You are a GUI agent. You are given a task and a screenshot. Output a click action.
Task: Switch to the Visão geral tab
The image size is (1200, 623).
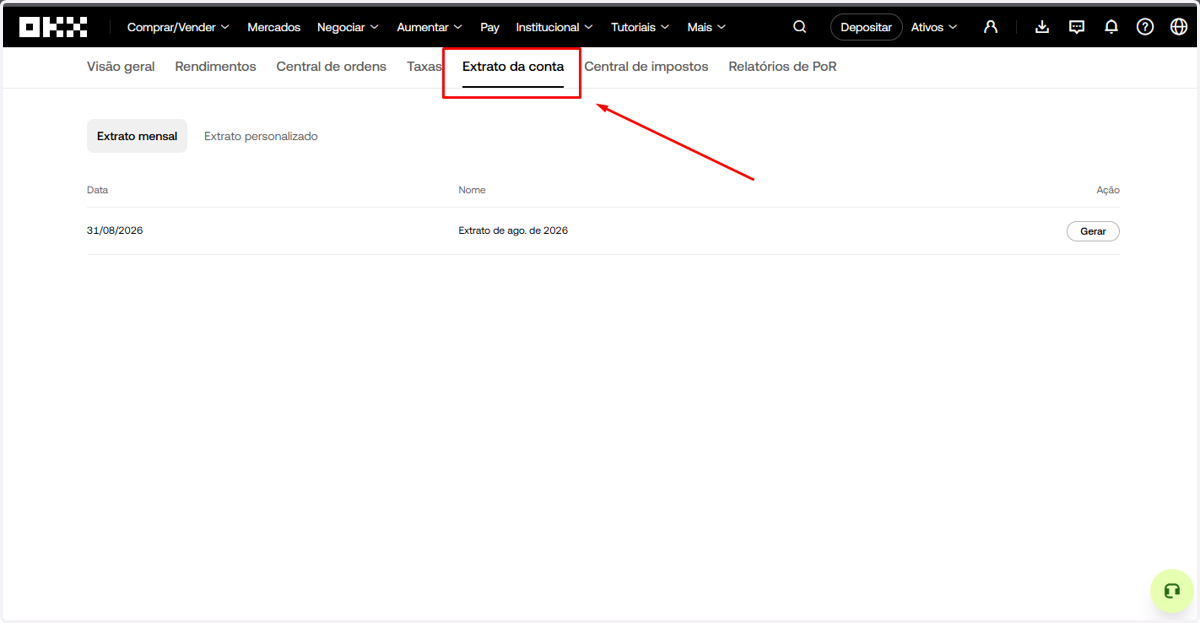121,67
